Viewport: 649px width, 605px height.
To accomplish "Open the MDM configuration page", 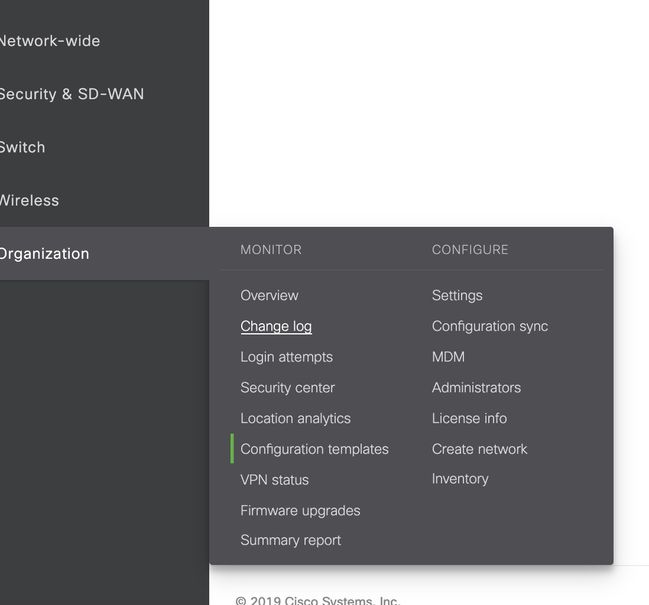I will (448, 357).
